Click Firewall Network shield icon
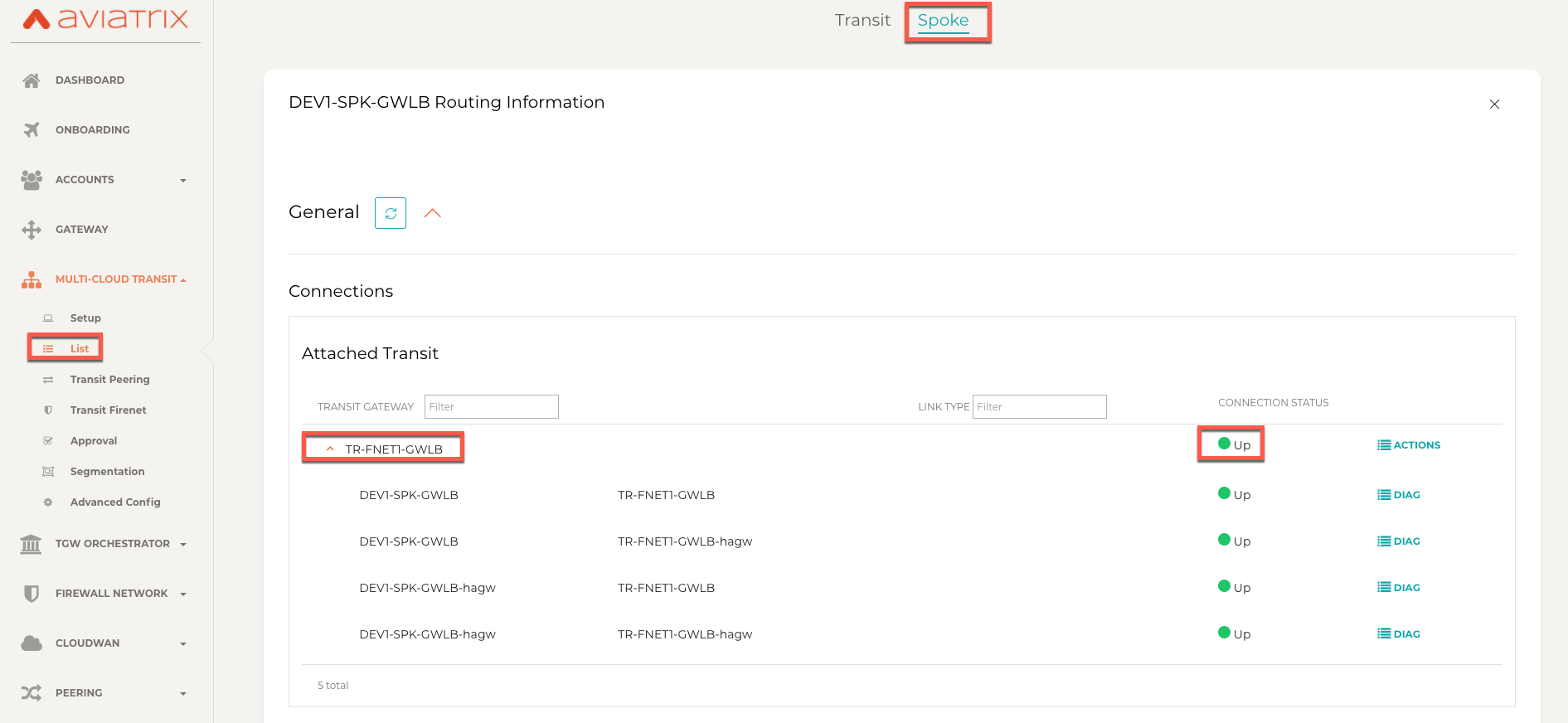The image size is (1568, 723). coord(32,594)
